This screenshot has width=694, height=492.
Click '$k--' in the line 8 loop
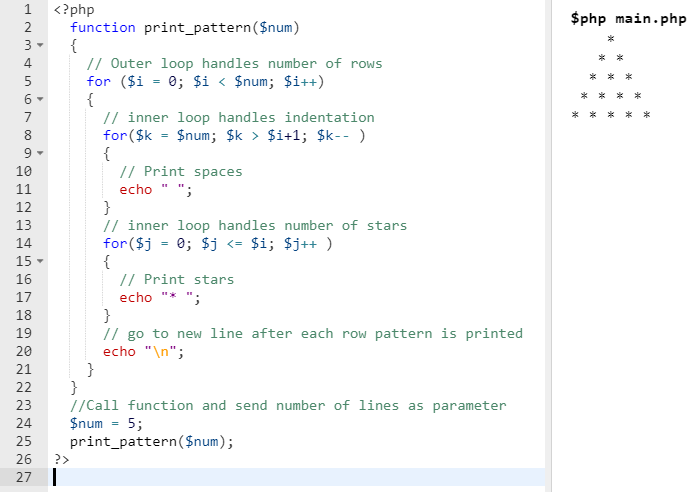(x=333, y=135)
